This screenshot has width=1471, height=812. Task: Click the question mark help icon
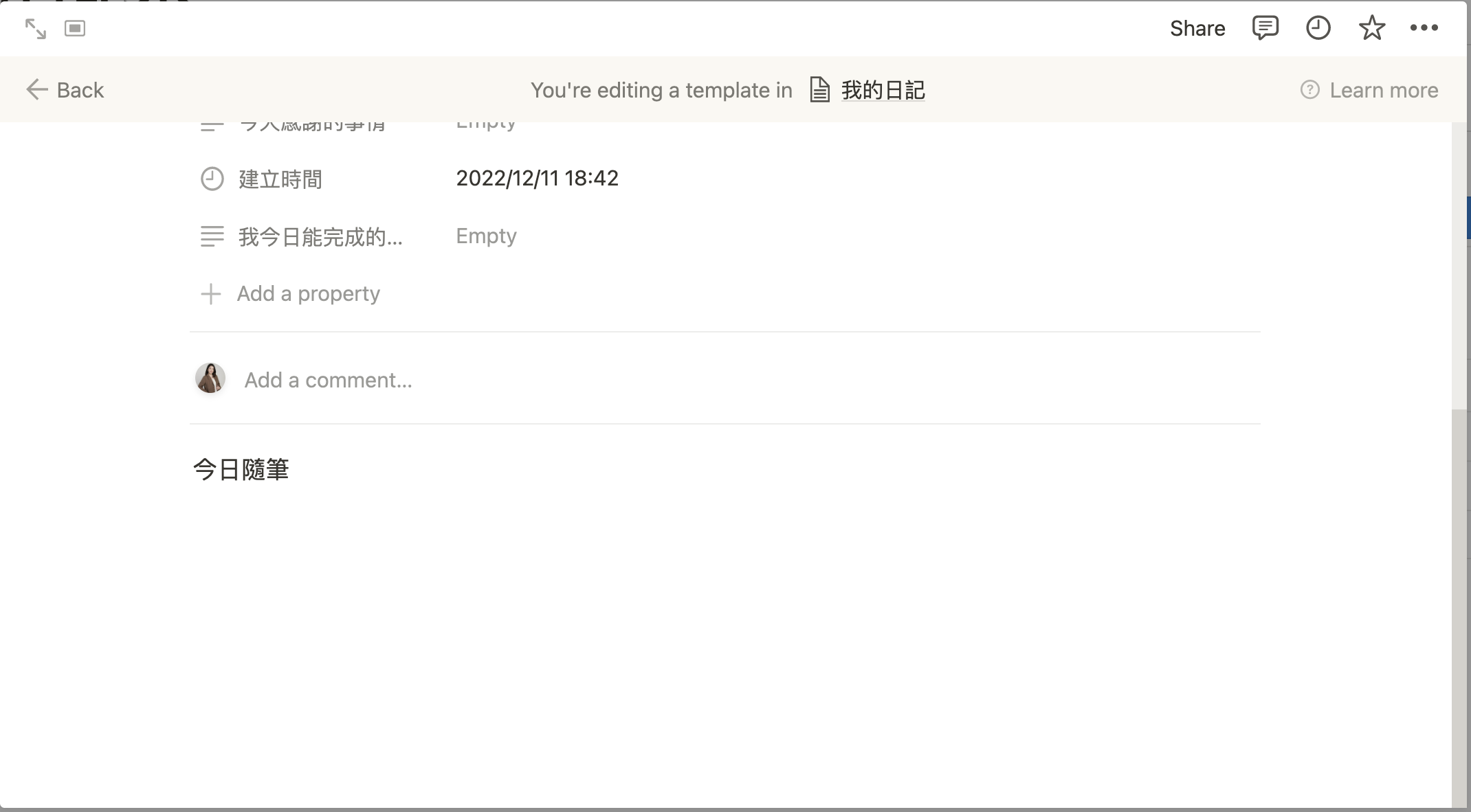click(1310, 90)
